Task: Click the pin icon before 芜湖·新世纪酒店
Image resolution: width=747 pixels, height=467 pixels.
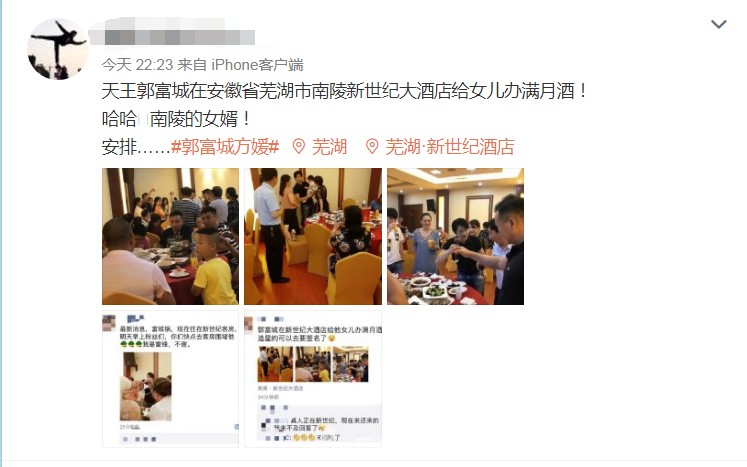Action: (x=372, y=147)
